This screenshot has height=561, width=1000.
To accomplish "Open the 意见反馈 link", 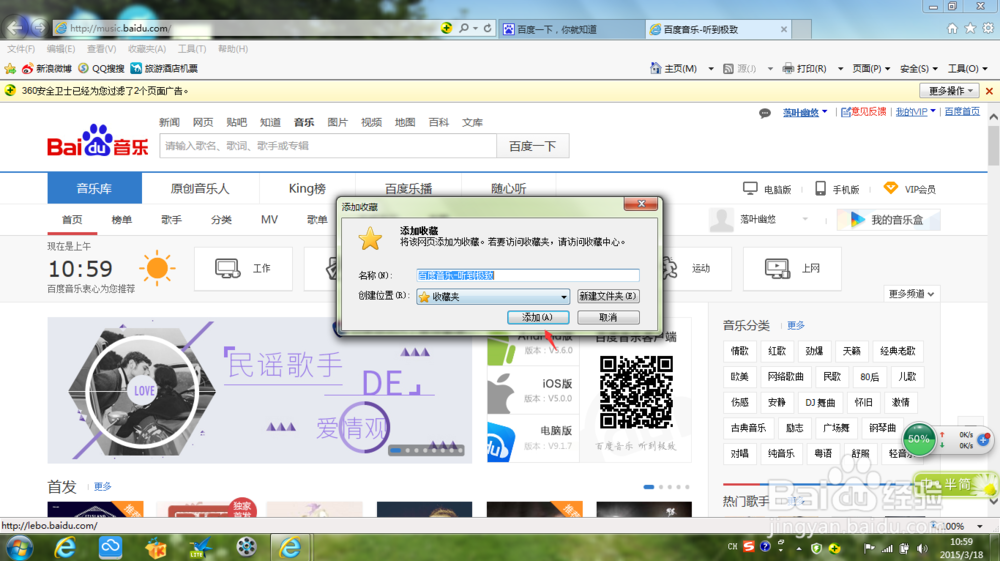I will click(864, 112).
